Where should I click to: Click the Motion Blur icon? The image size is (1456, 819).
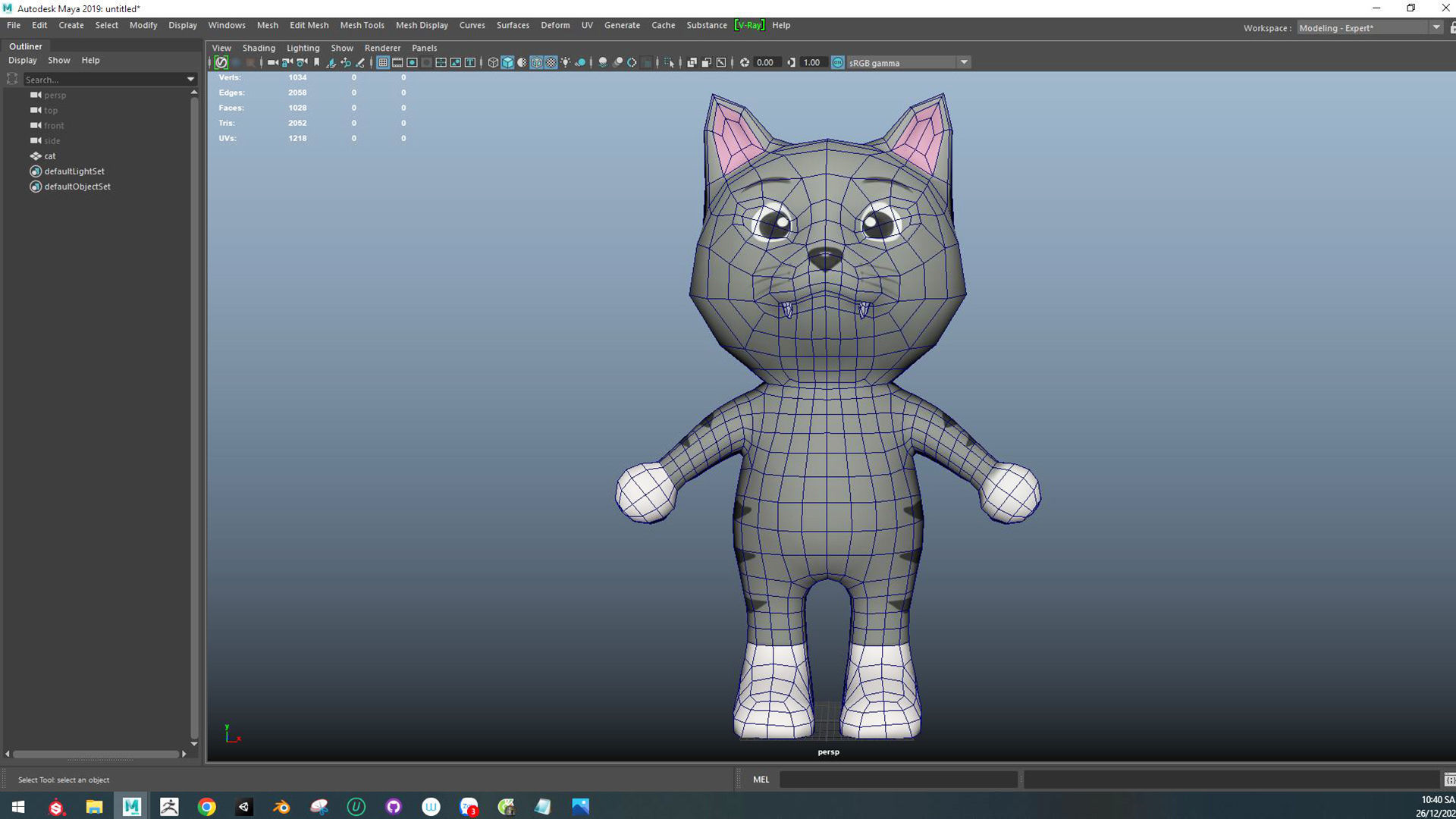point(617,62)
